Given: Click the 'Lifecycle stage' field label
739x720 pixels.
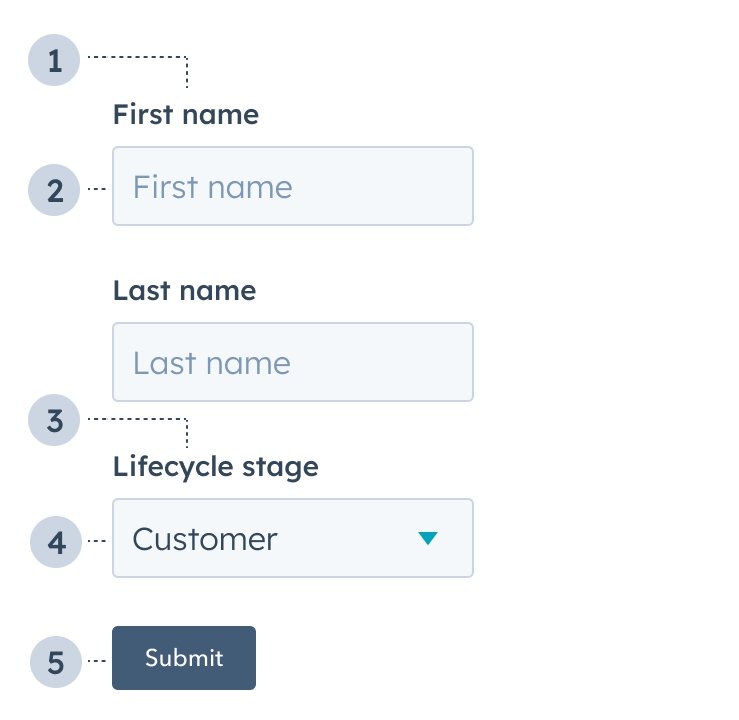Looking at the screenshot, I should (x=216, y=466).
